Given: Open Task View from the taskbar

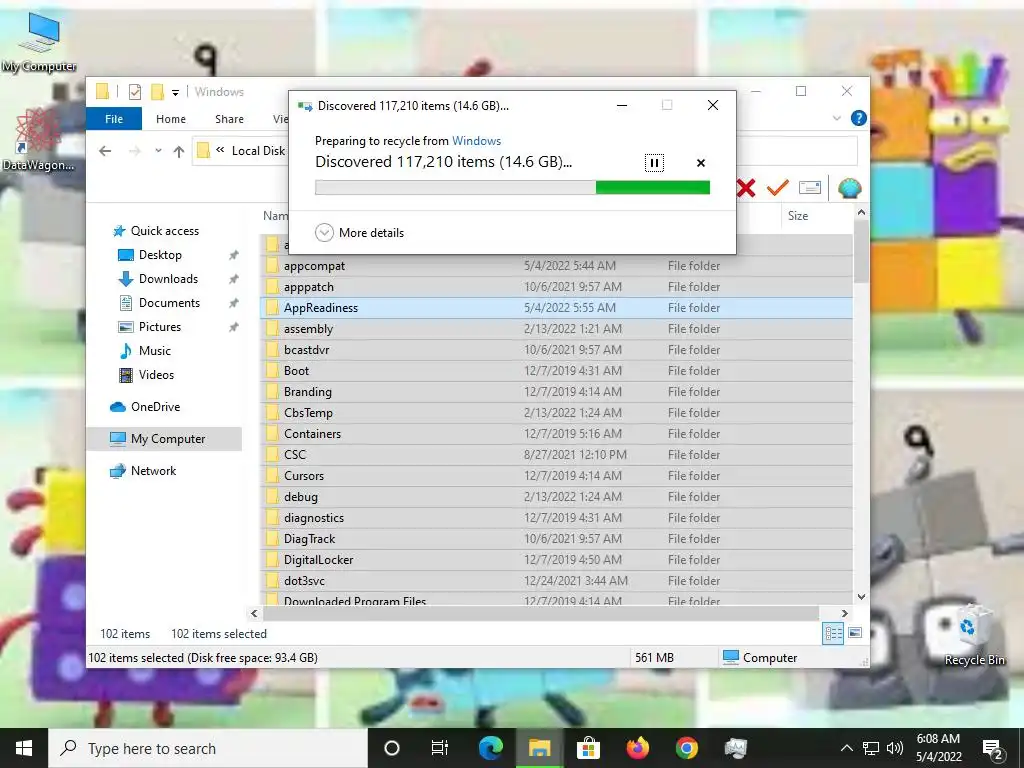Looking at the screenshot, I should point(440,748).
